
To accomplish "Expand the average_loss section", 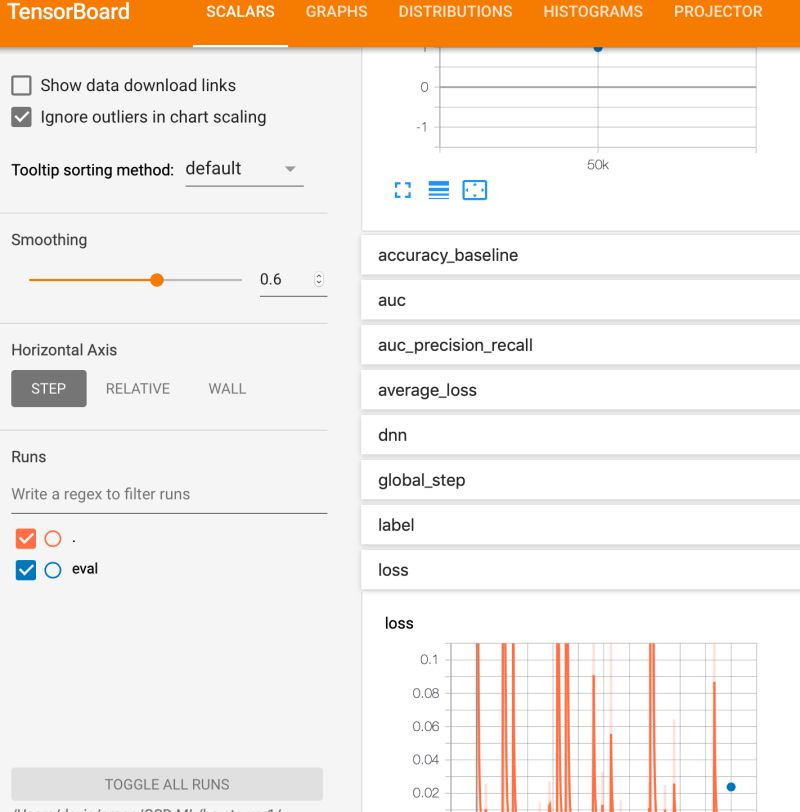I will pos(580,390).
